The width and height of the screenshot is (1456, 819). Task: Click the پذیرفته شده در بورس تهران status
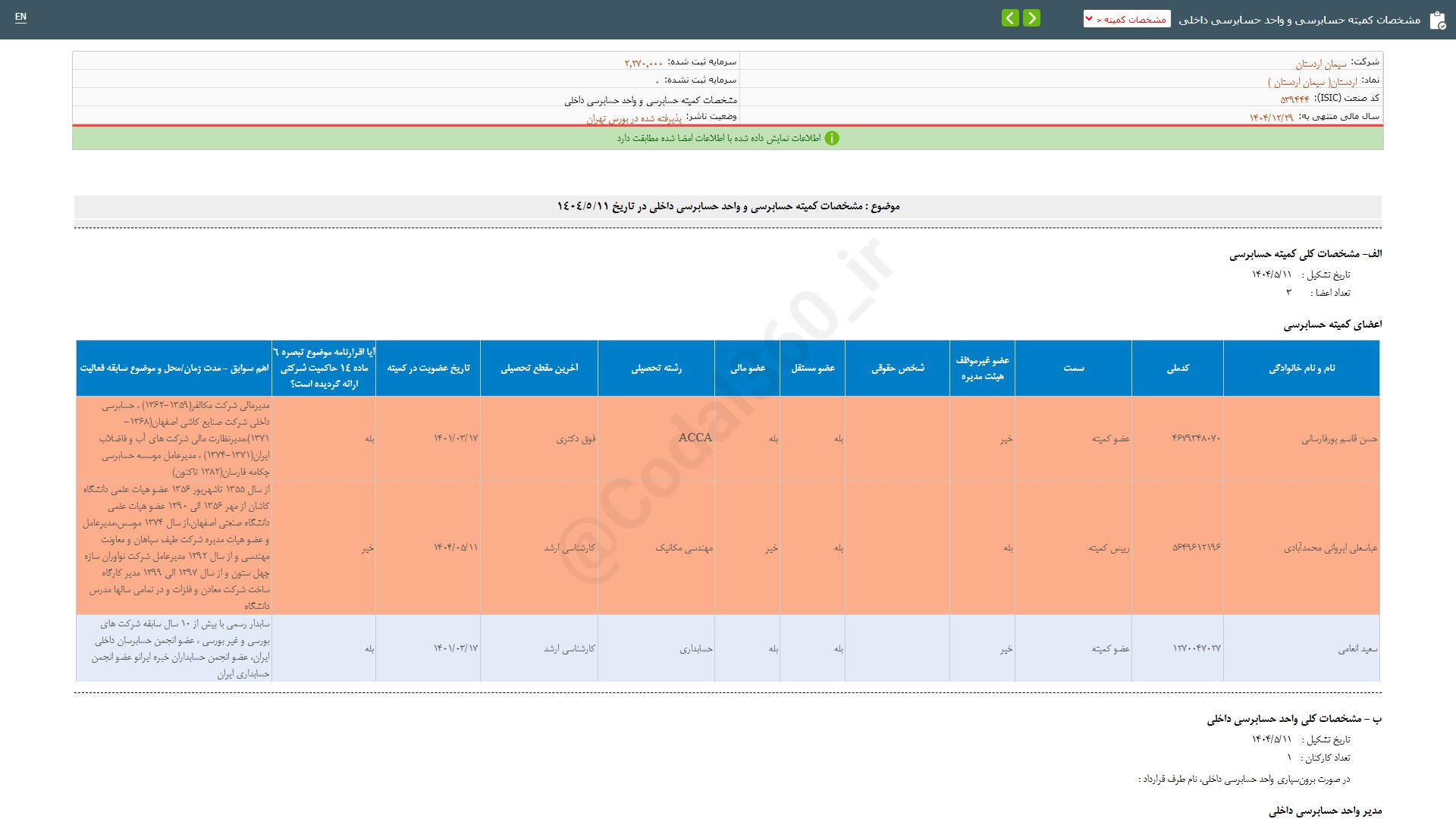[x=634, y=118]
